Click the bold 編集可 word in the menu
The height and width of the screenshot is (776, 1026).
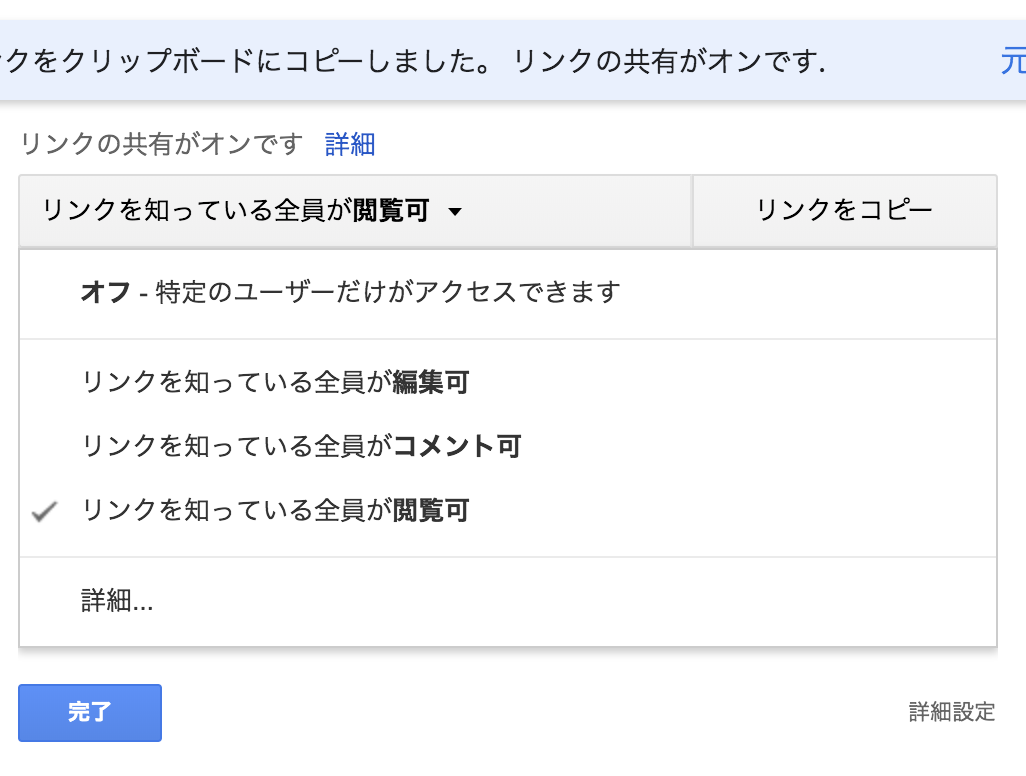pos(431,382)
